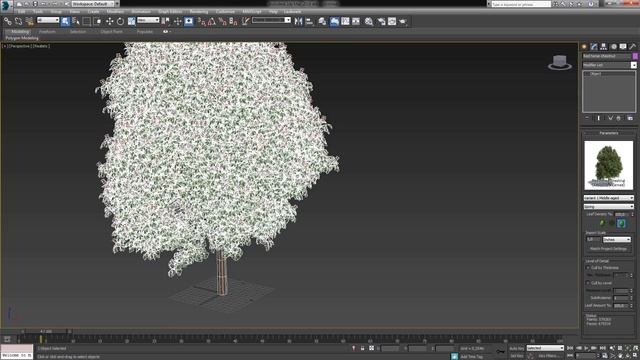Image resolution: width=640 pixels, height=360 pixels.
Task: Click Select and Manipulate icon
Action: click(x=178, y=21)
